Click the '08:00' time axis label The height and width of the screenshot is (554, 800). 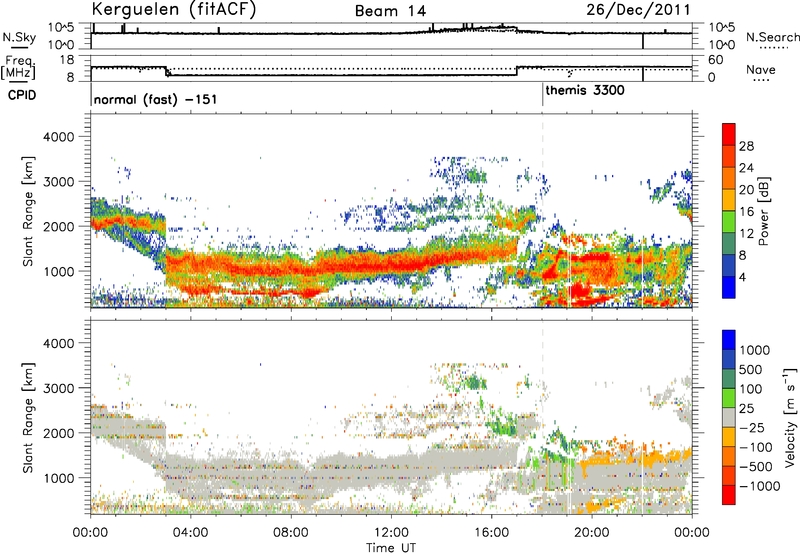coord(290,533)
